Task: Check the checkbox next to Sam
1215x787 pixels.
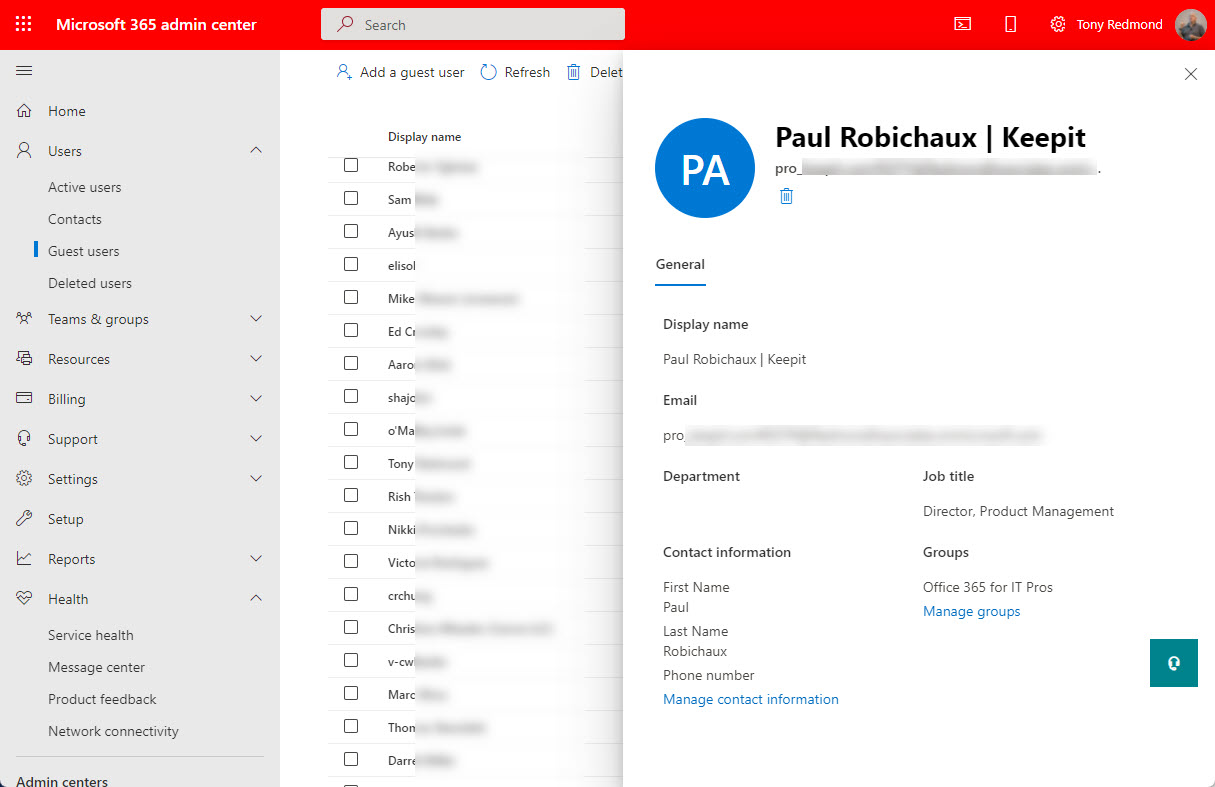Action: tap(351, 198)
